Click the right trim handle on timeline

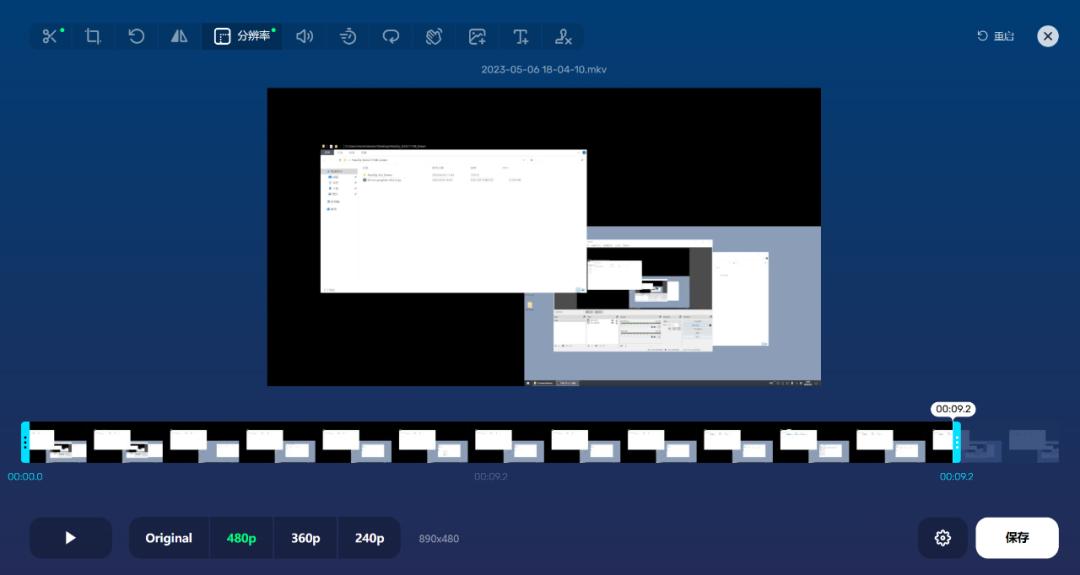tap(957, 442)
